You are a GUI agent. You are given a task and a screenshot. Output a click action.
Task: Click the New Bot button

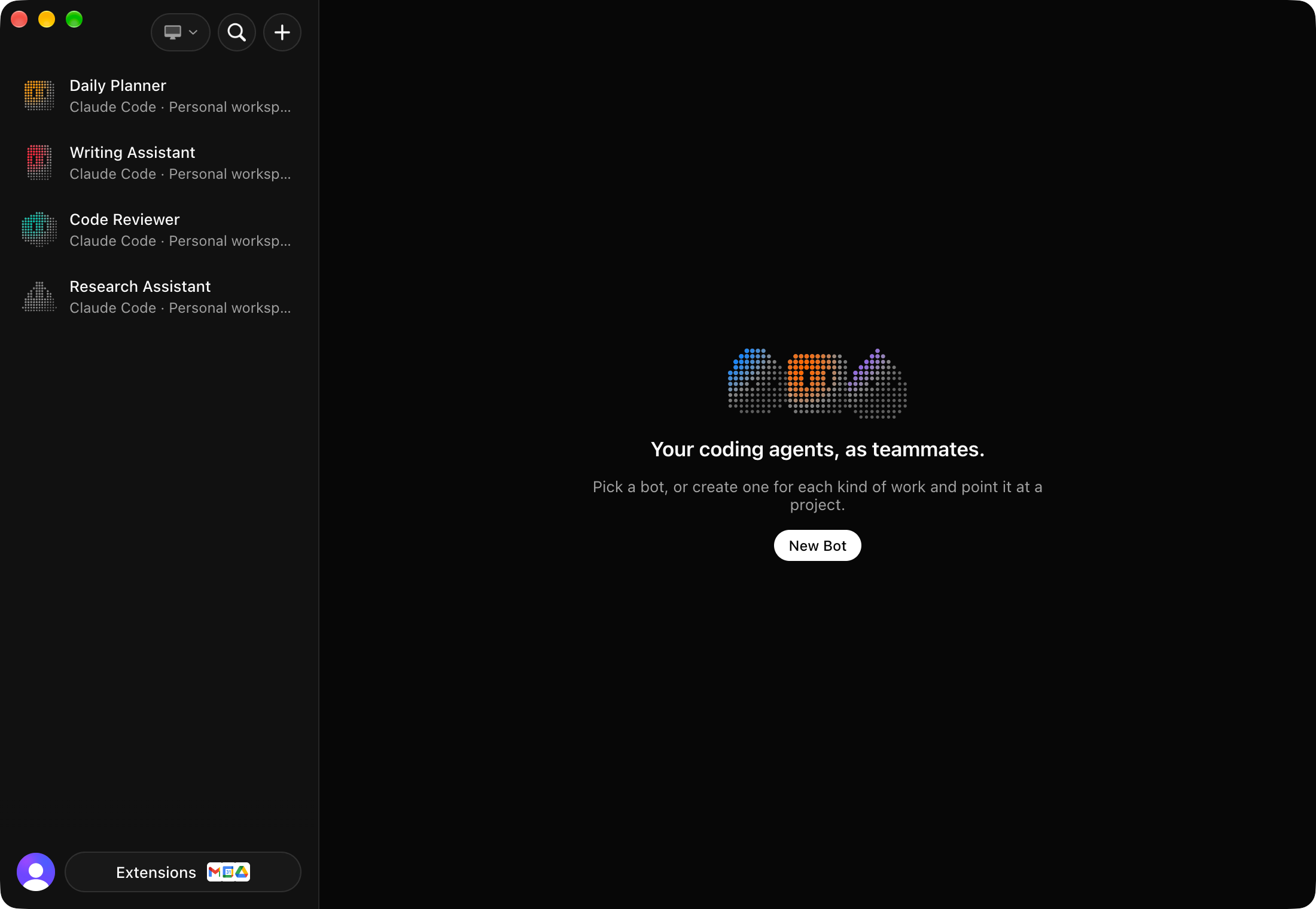pos(818,545)
